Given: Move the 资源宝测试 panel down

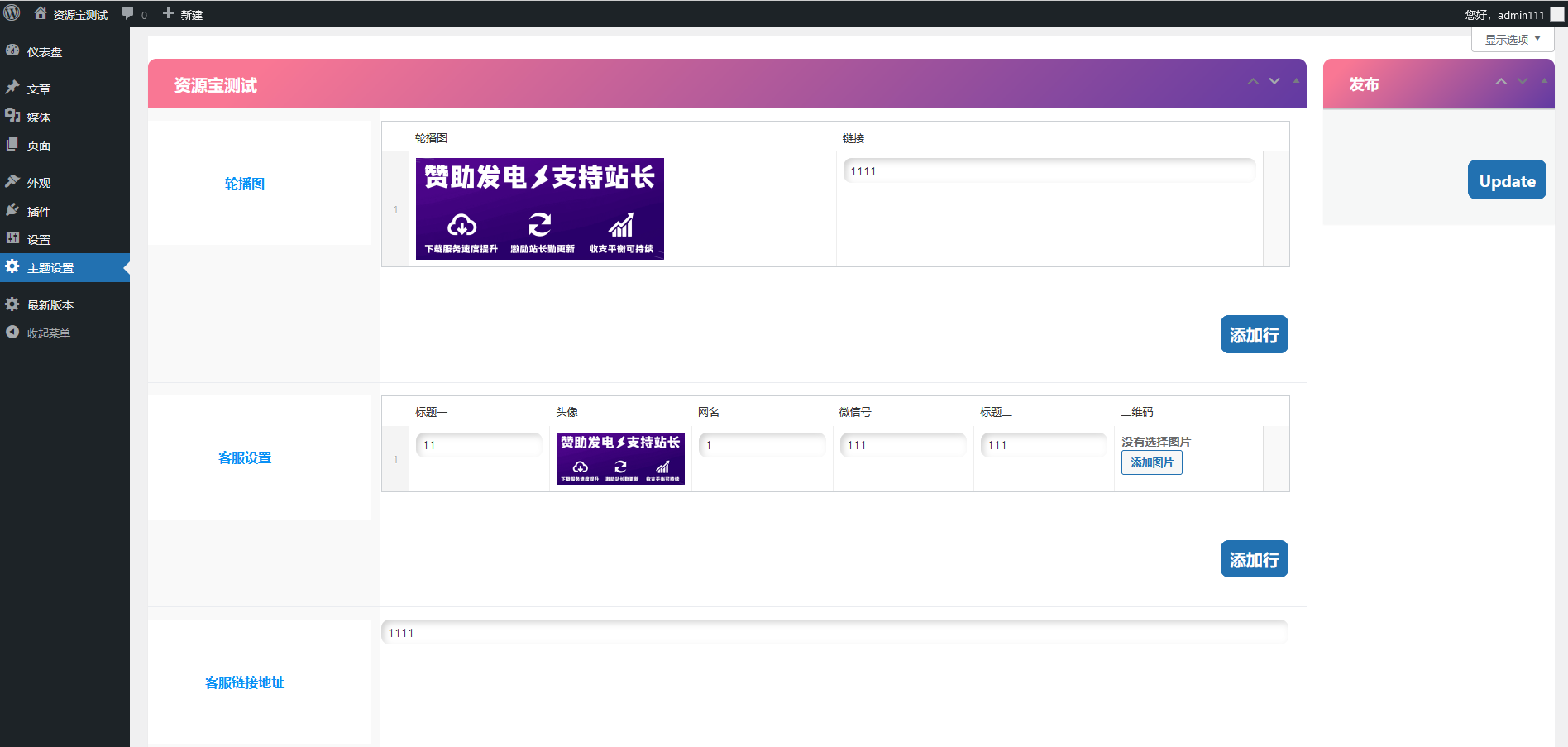Looking at the screenshot, I should (1274, 81).
